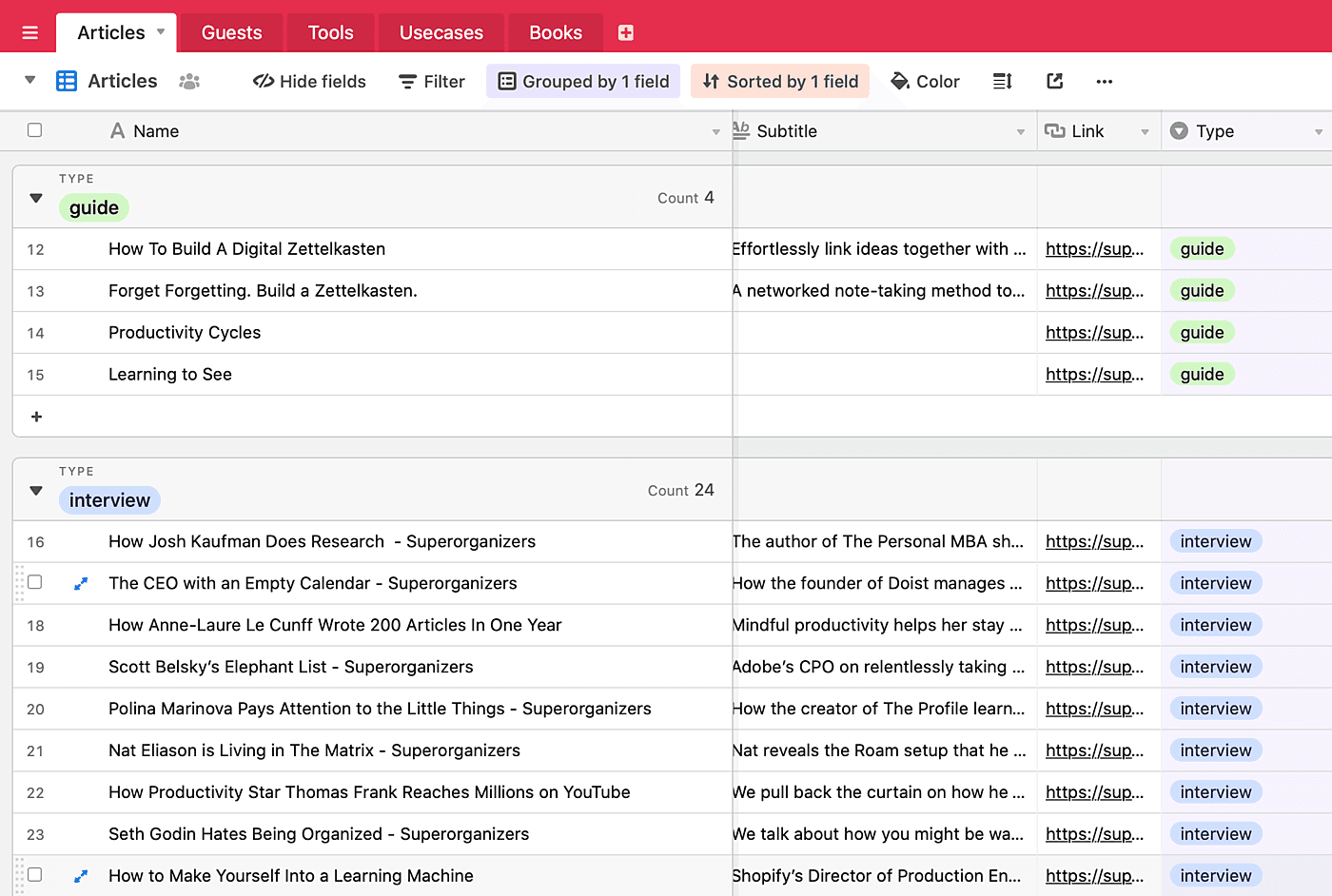
Task: Click the green guide group tag
Action: click(x=94, y=207)
